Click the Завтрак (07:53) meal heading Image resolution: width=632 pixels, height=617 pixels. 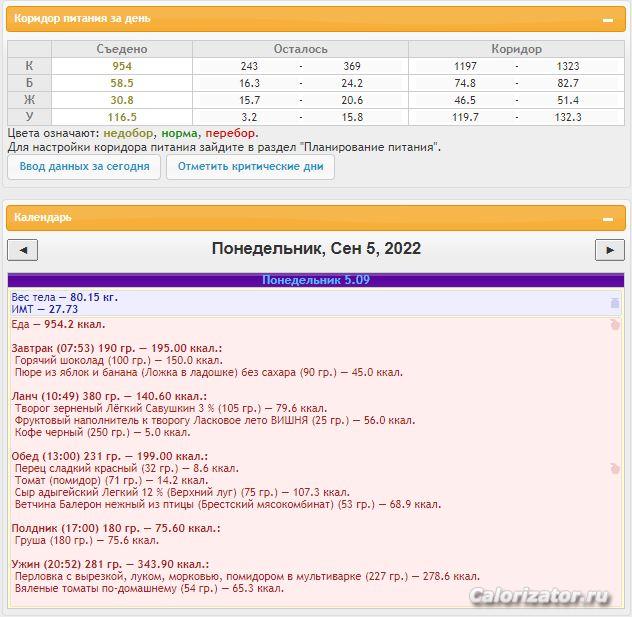click(x=116, y=348)
